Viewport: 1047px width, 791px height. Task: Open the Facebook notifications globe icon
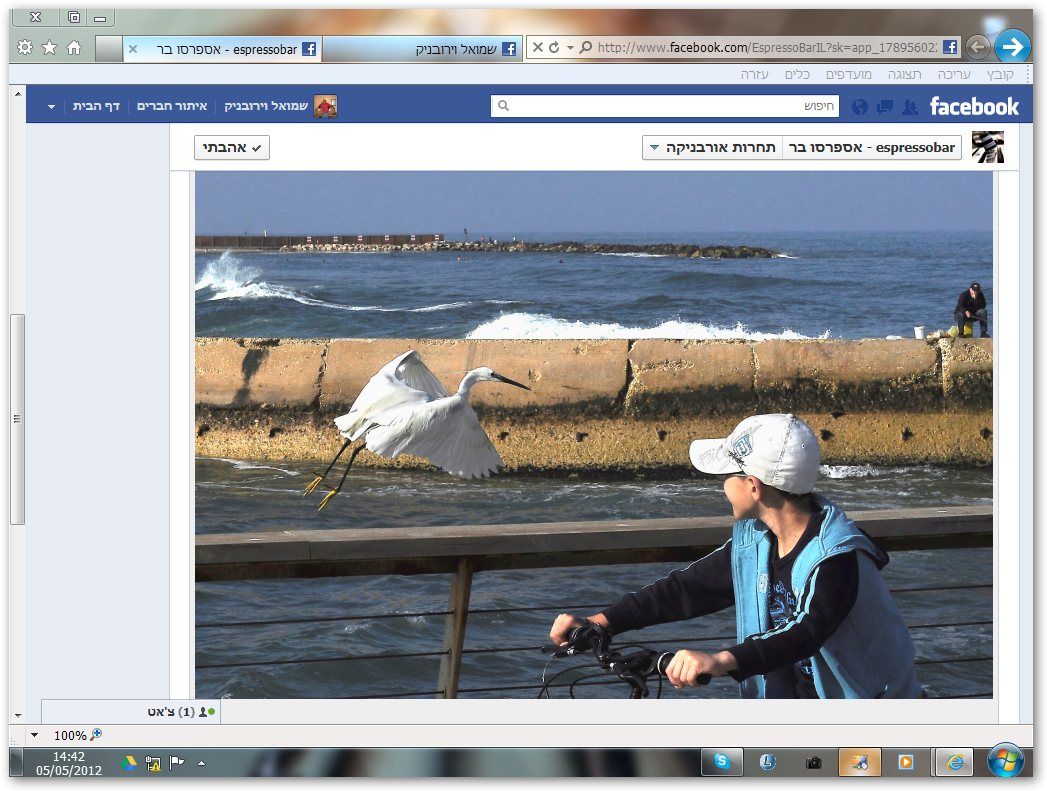coord(860,107)
